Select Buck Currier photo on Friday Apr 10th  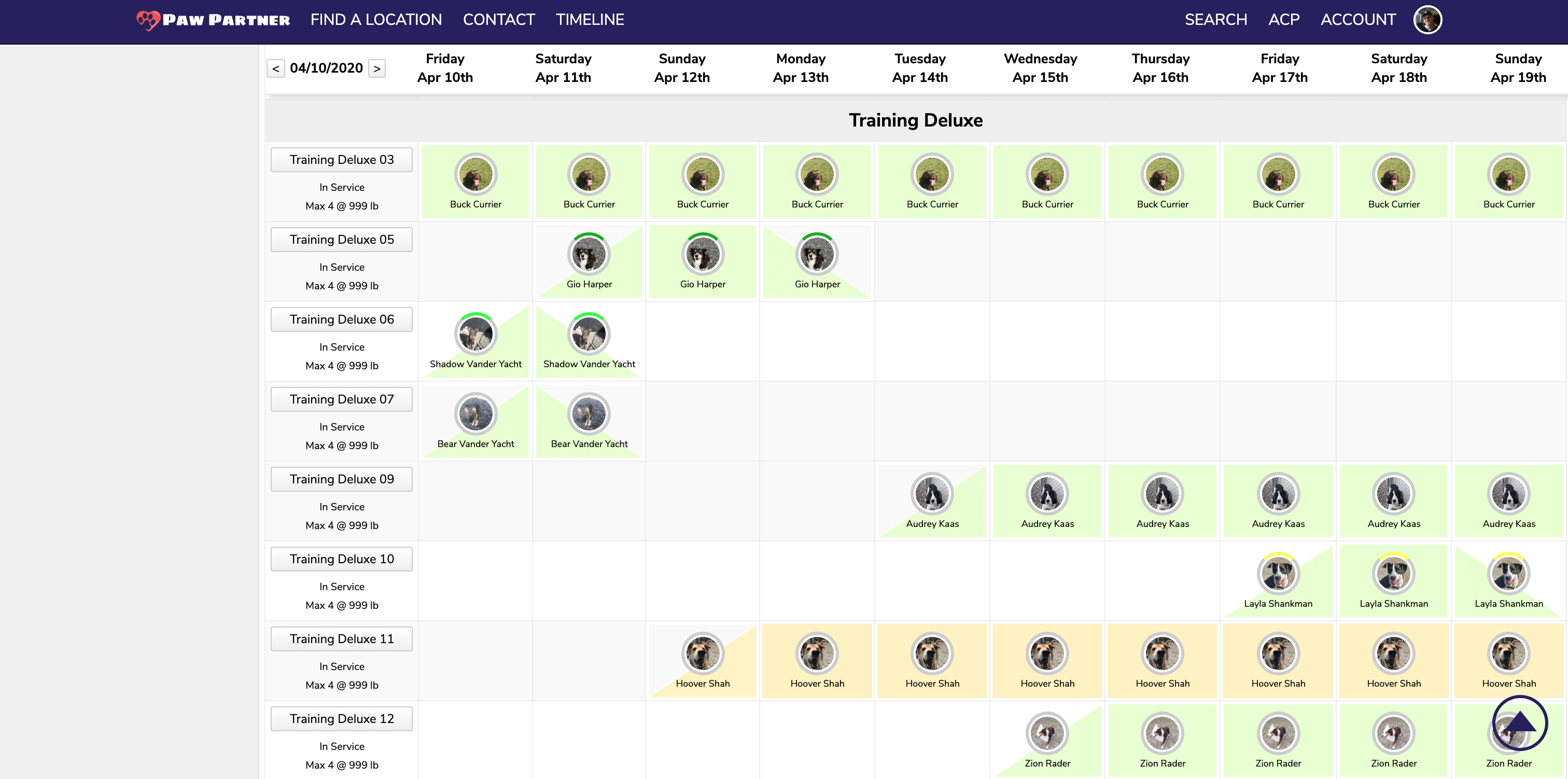click(x=475, y=174)
